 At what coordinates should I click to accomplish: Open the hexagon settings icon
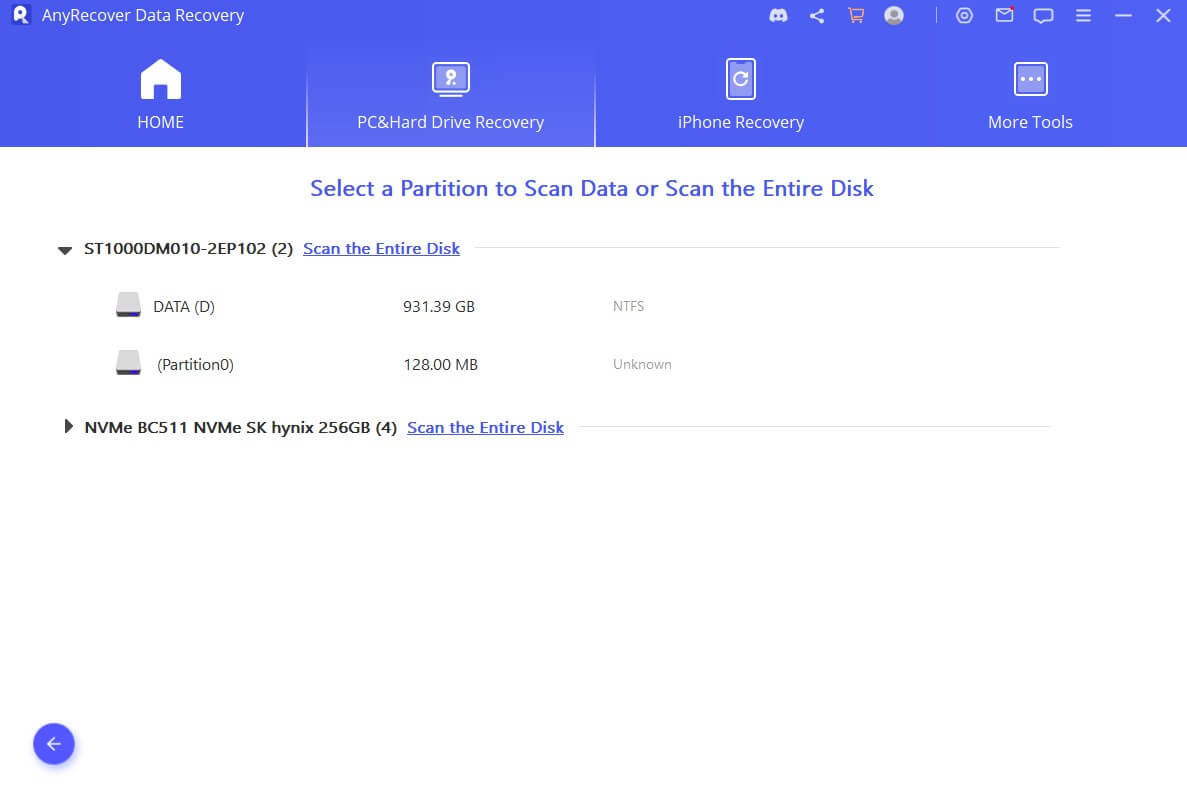click(x=964, y=16)
